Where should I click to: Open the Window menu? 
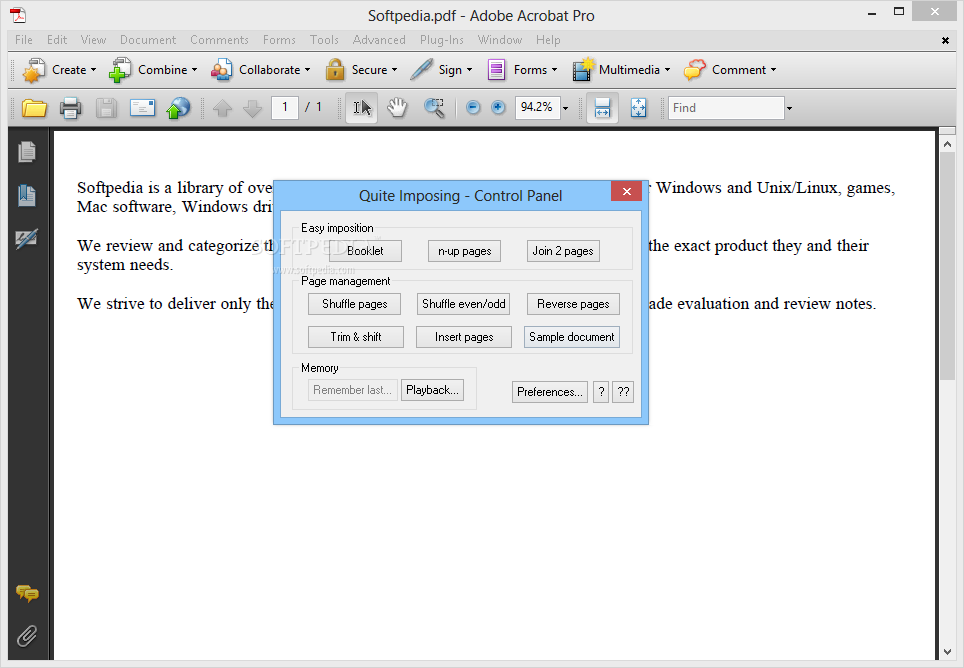coord(500,40)
